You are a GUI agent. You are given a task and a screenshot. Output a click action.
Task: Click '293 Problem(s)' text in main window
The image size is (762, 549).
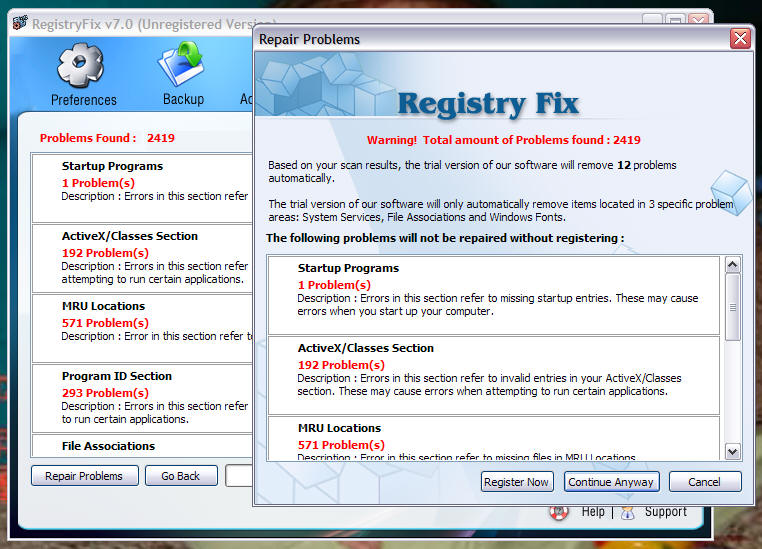tap(105, 393)
